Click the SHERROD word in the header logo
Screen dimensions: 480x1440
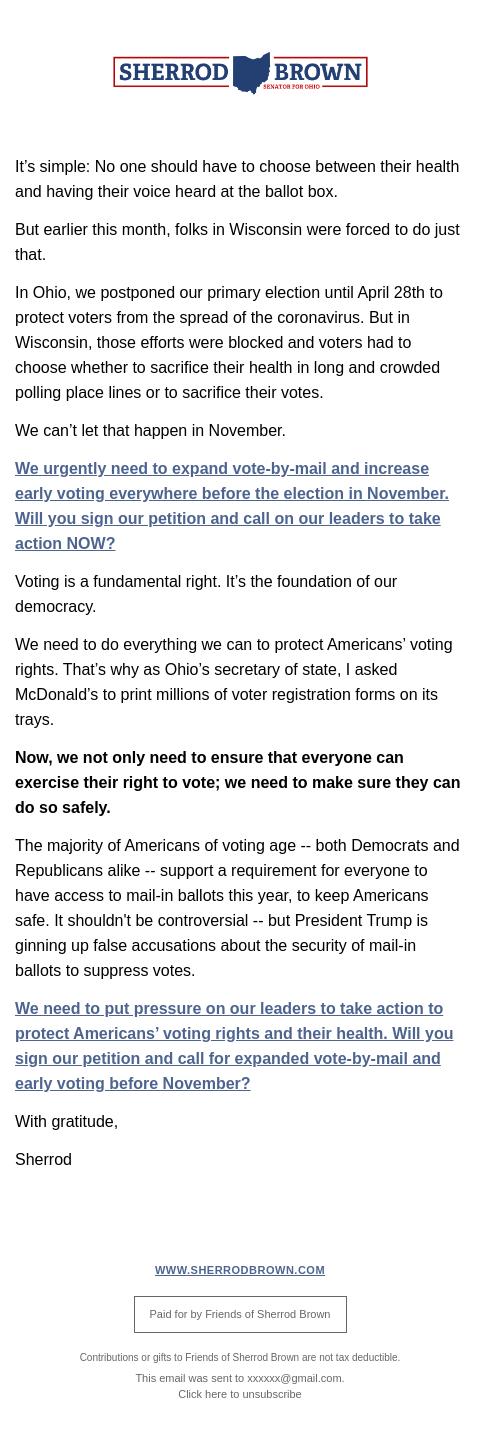(x=172, y=72)
